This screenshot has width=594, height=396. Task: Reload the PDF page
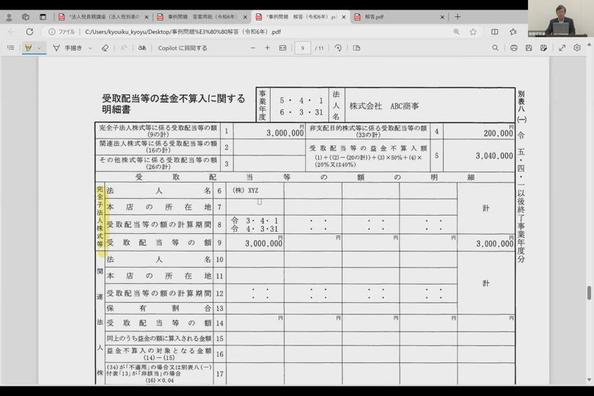tap(29, 32)
